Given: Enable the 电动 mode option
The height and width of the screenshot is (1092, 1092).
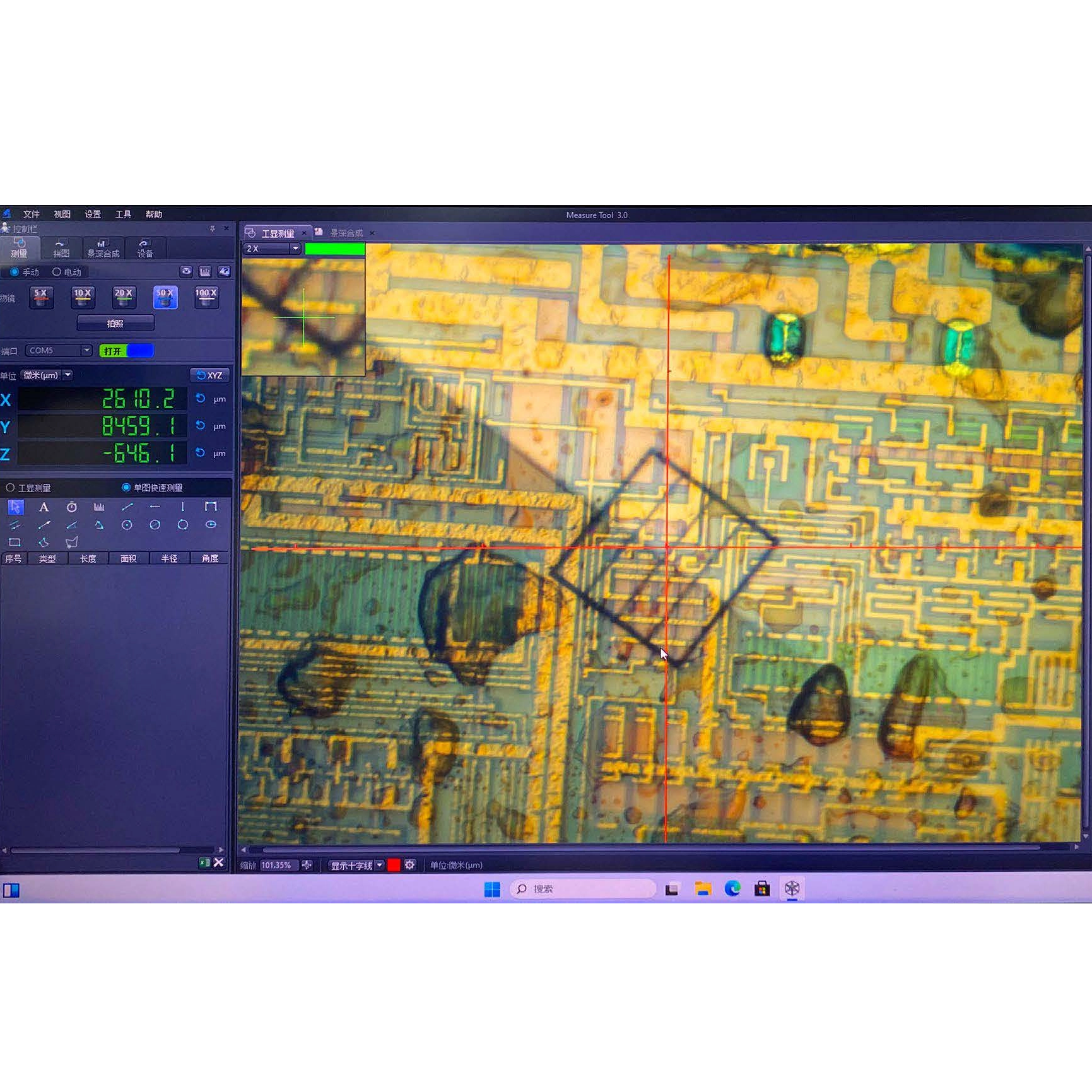Looking at the screenshot, I should tap(57, 271).
